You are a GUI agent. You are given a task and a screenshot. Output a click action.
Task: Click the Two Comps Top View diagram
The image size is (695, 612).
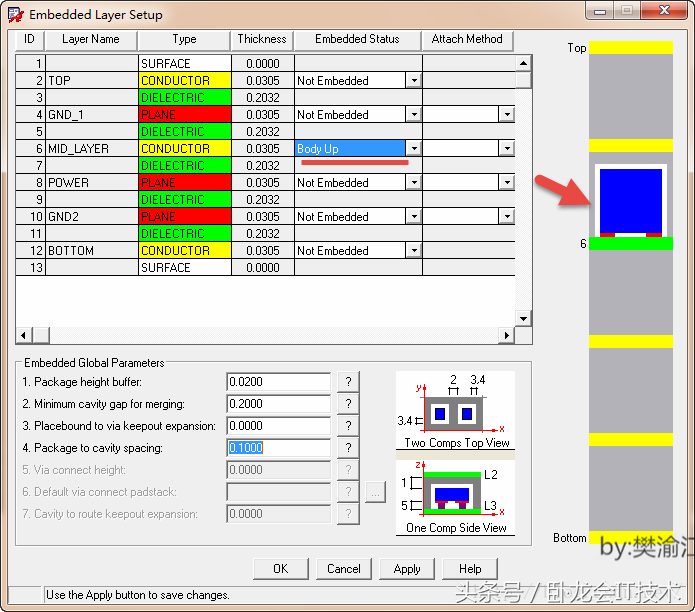pyautogui.click(x=456, y=410)
